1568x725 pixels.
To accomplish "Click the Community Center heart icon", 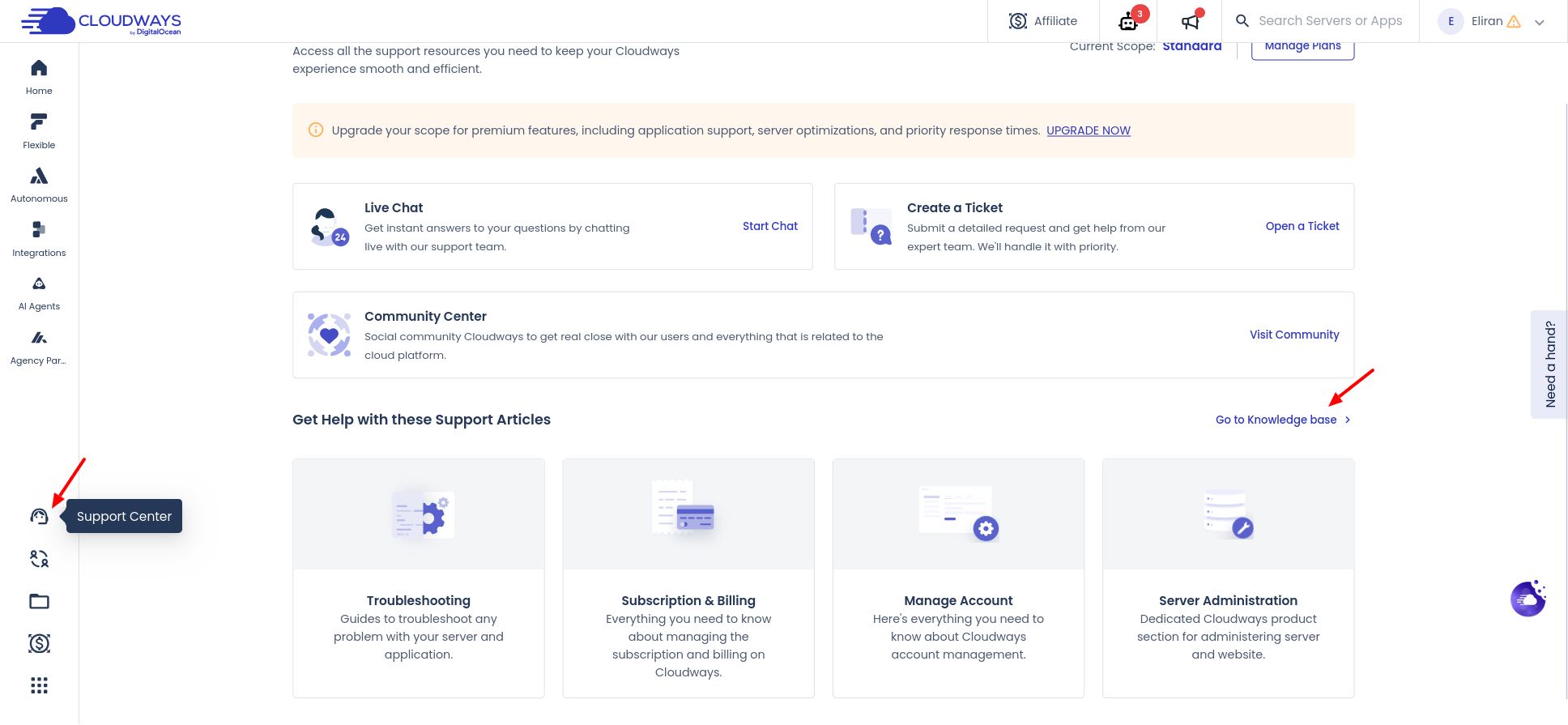I will 329,335.
